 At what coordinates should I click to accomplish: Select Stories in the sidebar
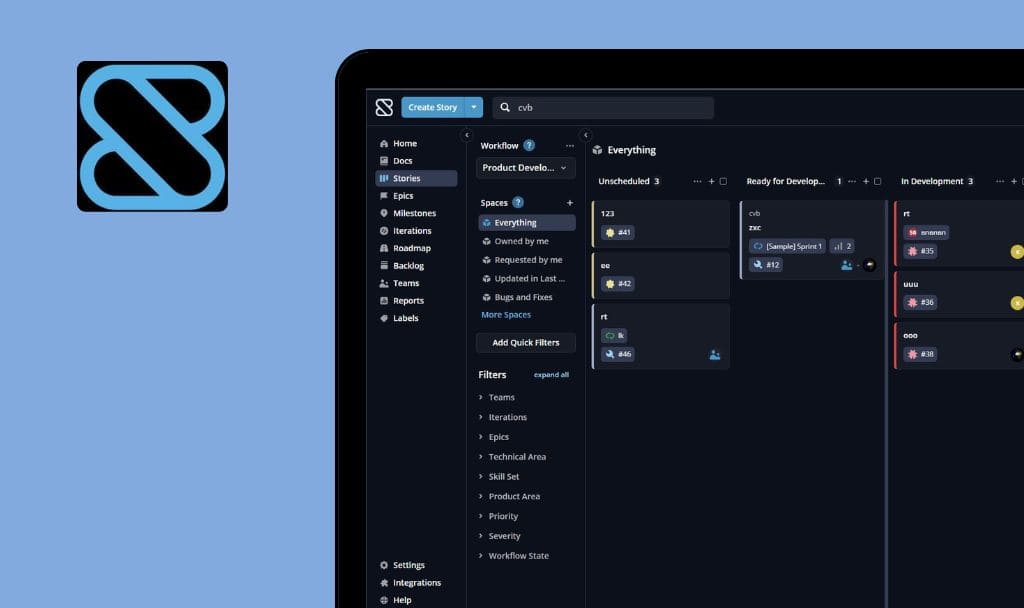416,178
